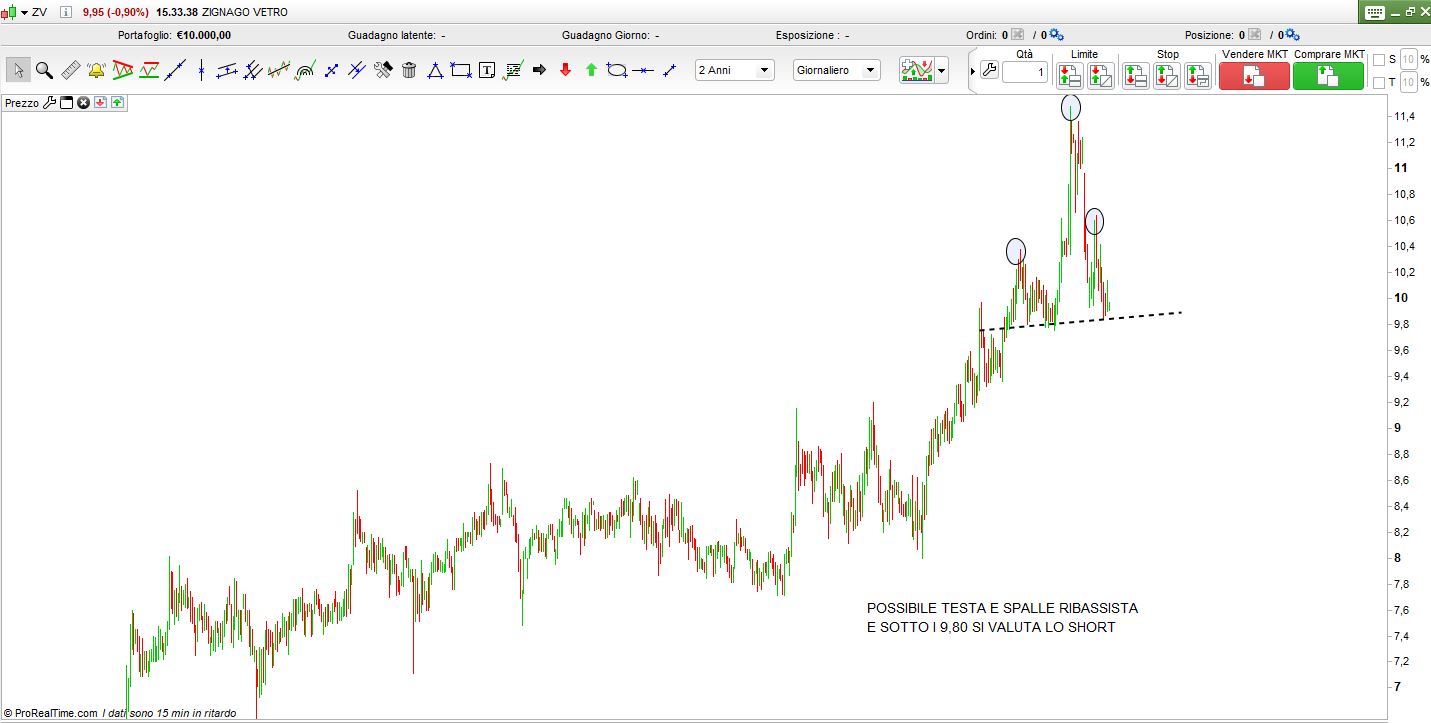Expand the indicators chart dropdown arrow

tap(942, 71)
